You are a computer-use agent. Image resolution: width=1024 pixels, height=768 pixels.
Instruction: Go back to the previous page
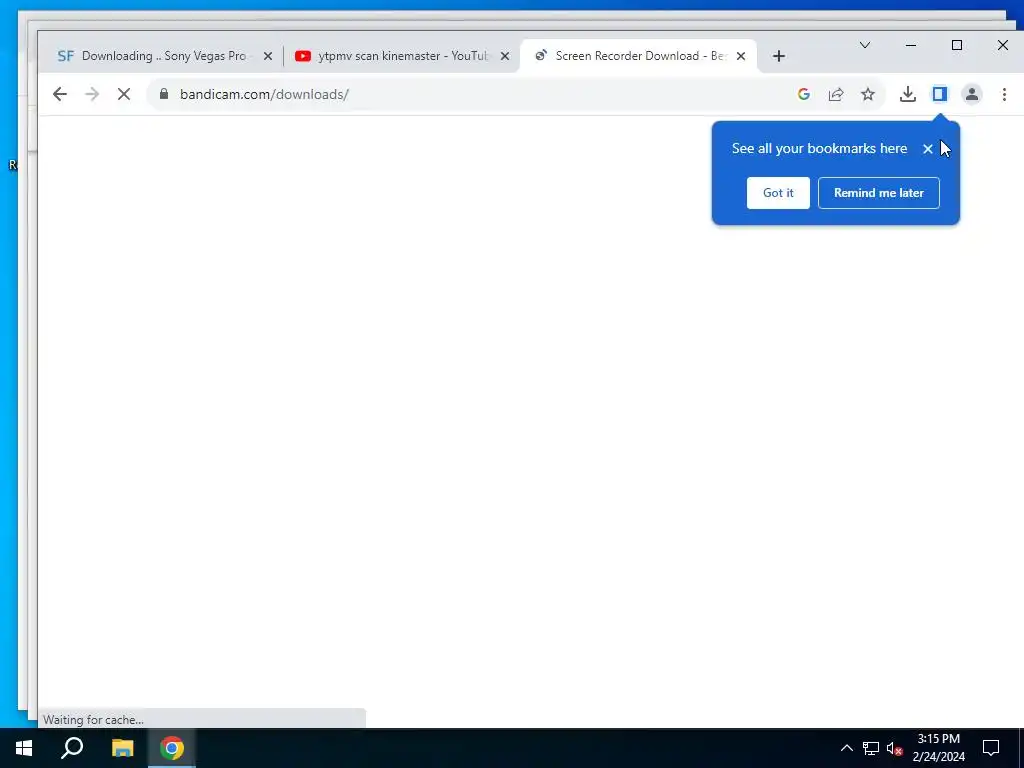(59, 94)
